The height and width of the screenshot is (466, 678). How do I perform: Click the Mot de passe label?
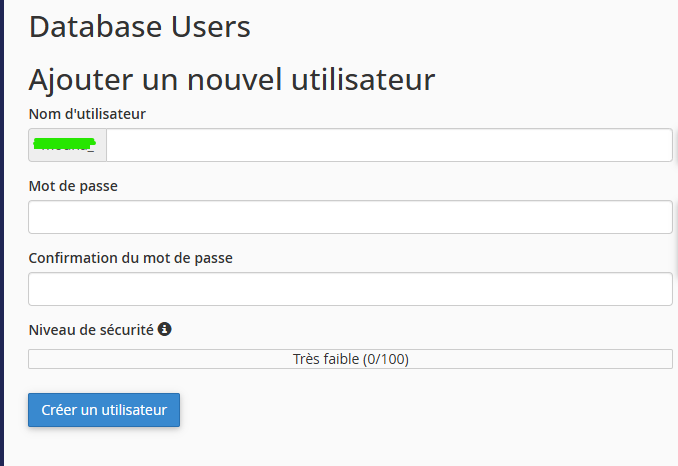(73, 186)
